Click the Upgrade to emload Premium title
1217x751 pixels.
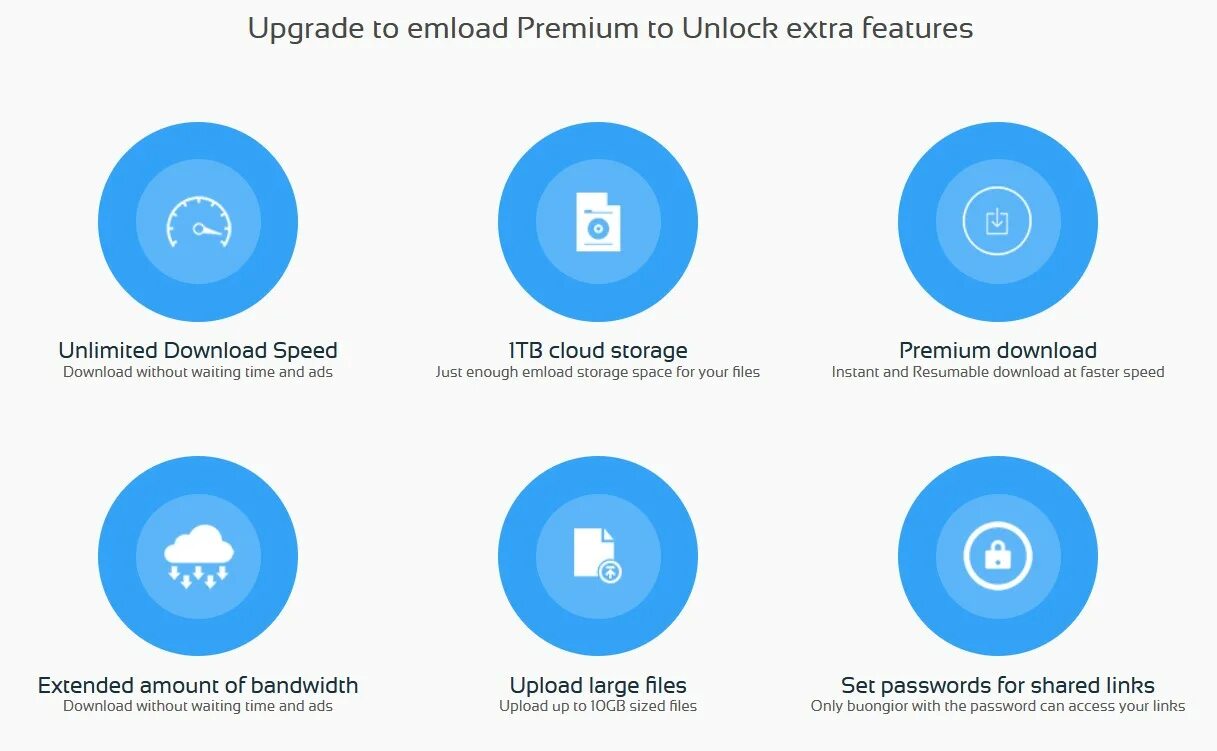tap(610, 28)
